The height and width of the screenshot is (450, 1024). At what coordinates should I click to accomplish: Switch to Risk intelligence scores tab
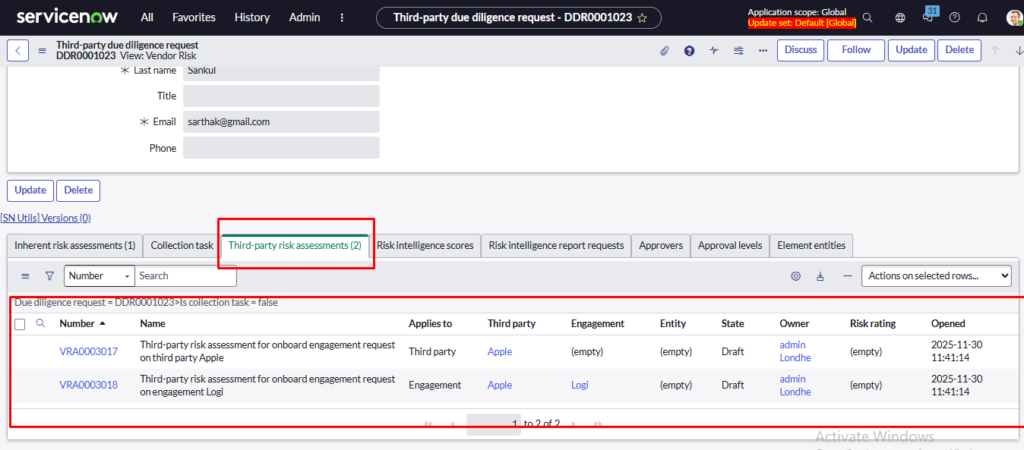425,245
